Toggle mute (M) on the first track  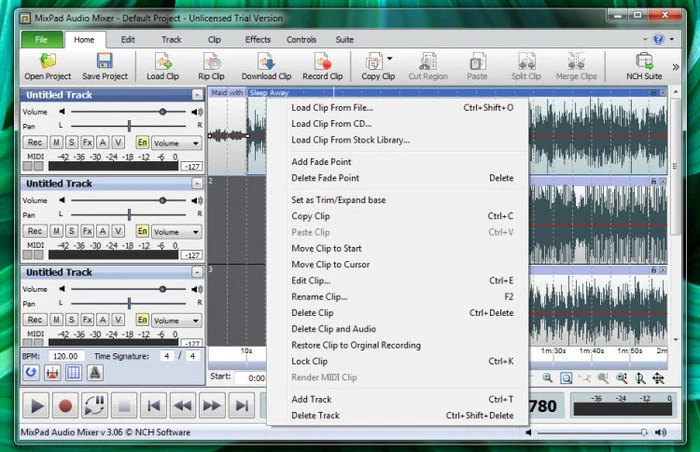pos(56,143)
